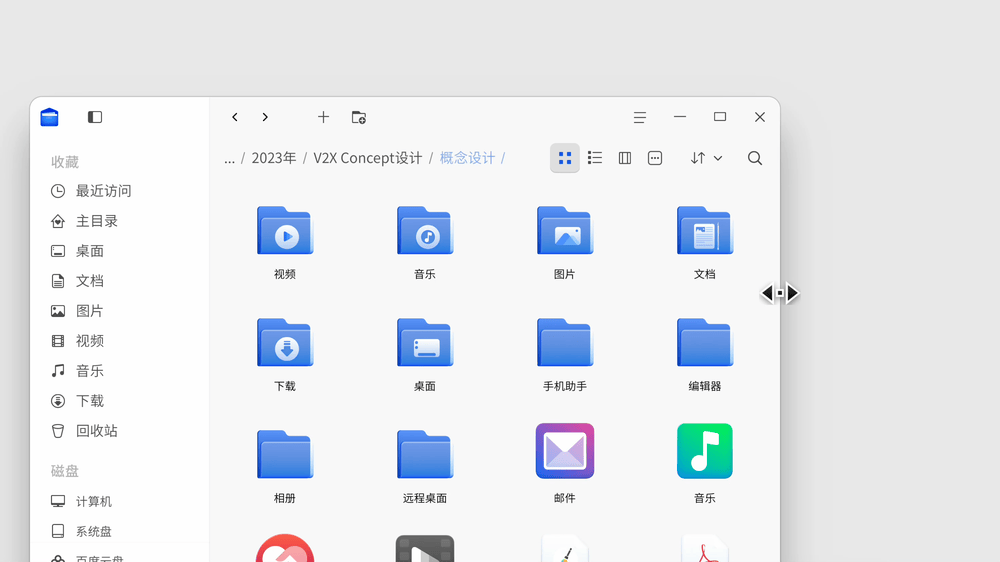1000x562 pixels.
Task: Select the red heart app icon
Action: point(285,549)
